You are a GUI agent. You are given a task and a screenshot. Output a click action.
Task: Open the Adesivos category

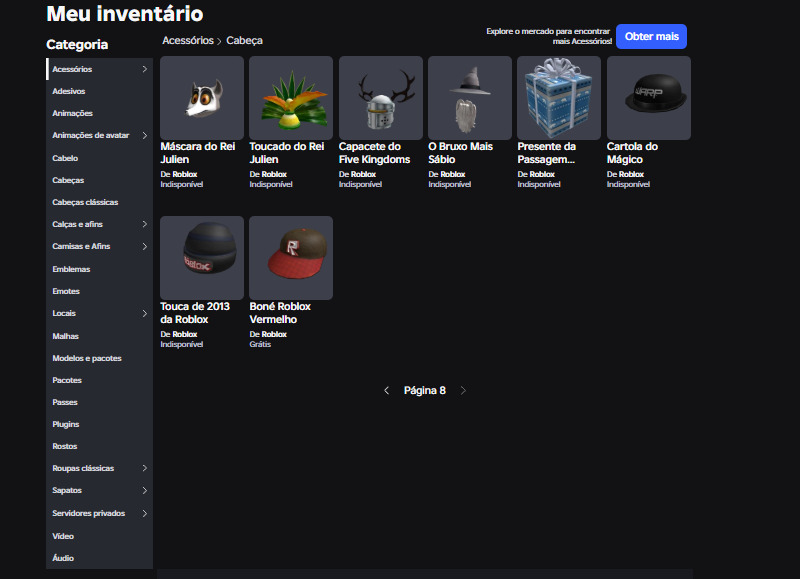(x=99, y=91)
